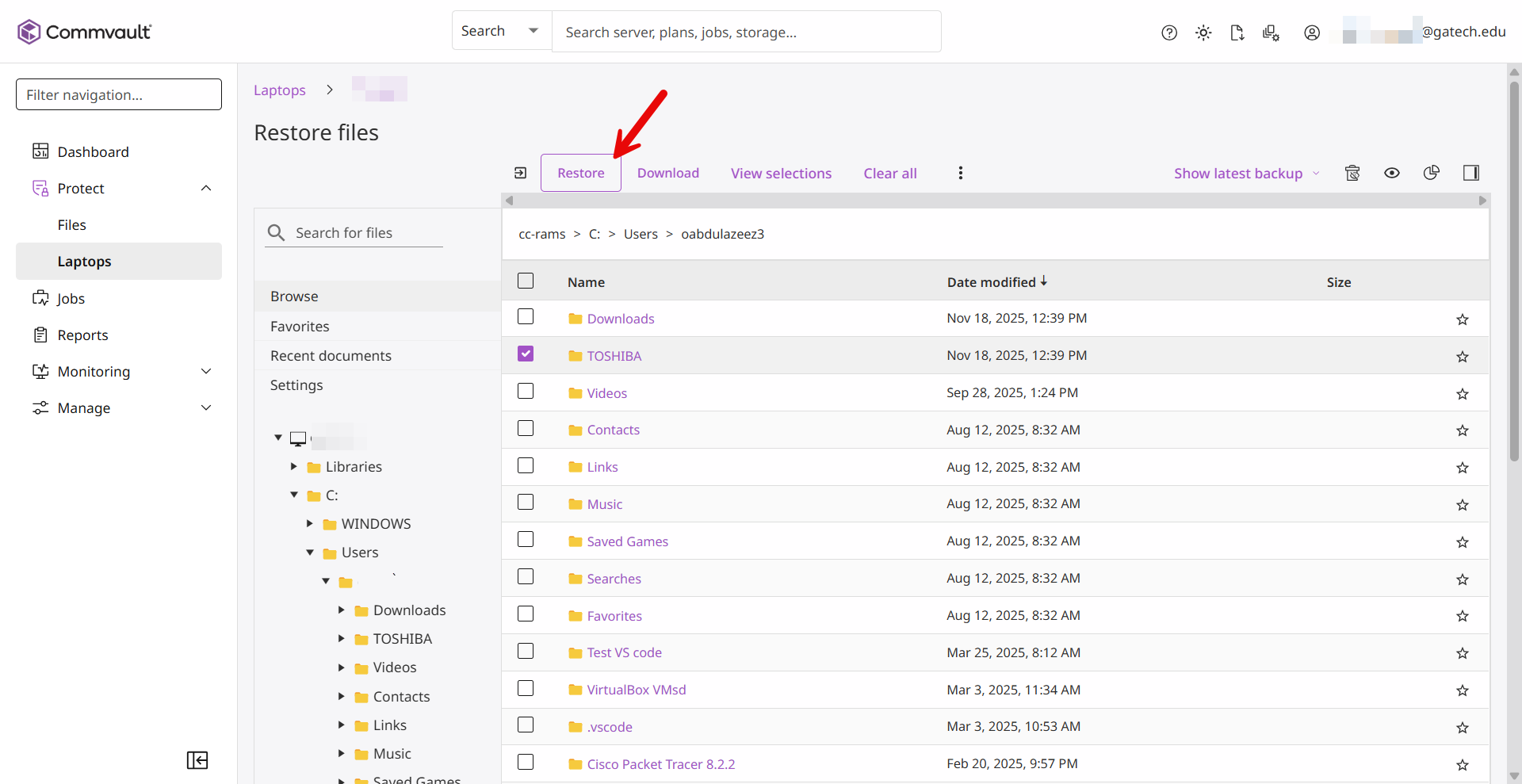Check the Videos folder checkbox

pyautogui.click(x=526, y=392)
